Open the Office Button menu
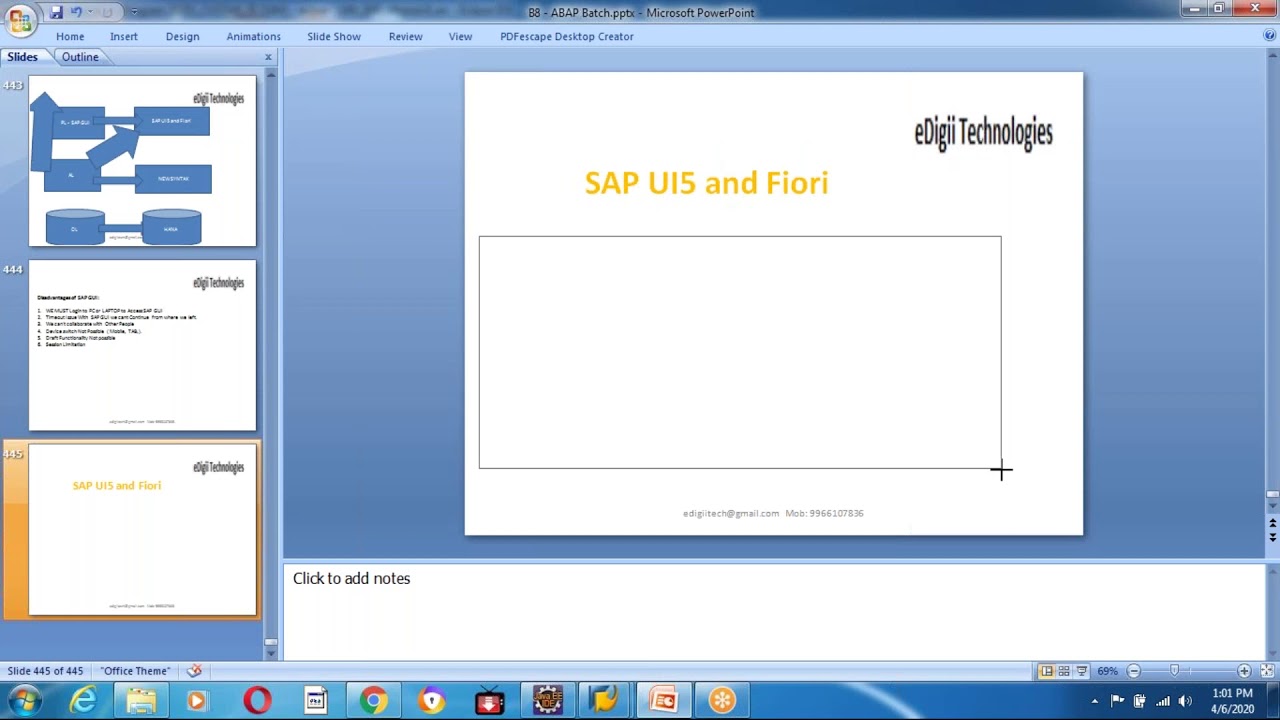The image size is (1280, 720). click(x=20, y=19)
